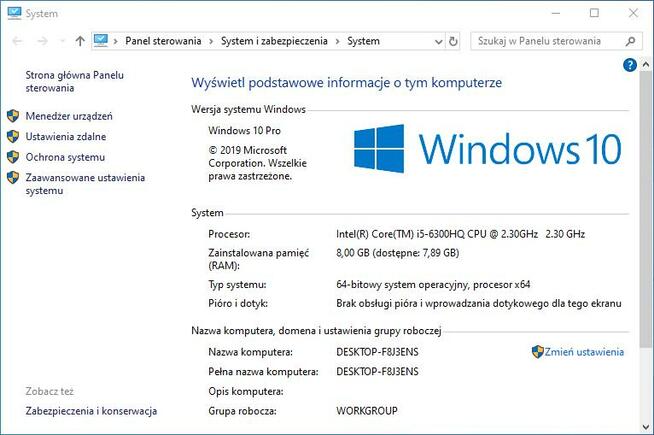Click the Forward navigation arrow
The width and height of the screenshot is (654, 435).
tap(42, 41)
